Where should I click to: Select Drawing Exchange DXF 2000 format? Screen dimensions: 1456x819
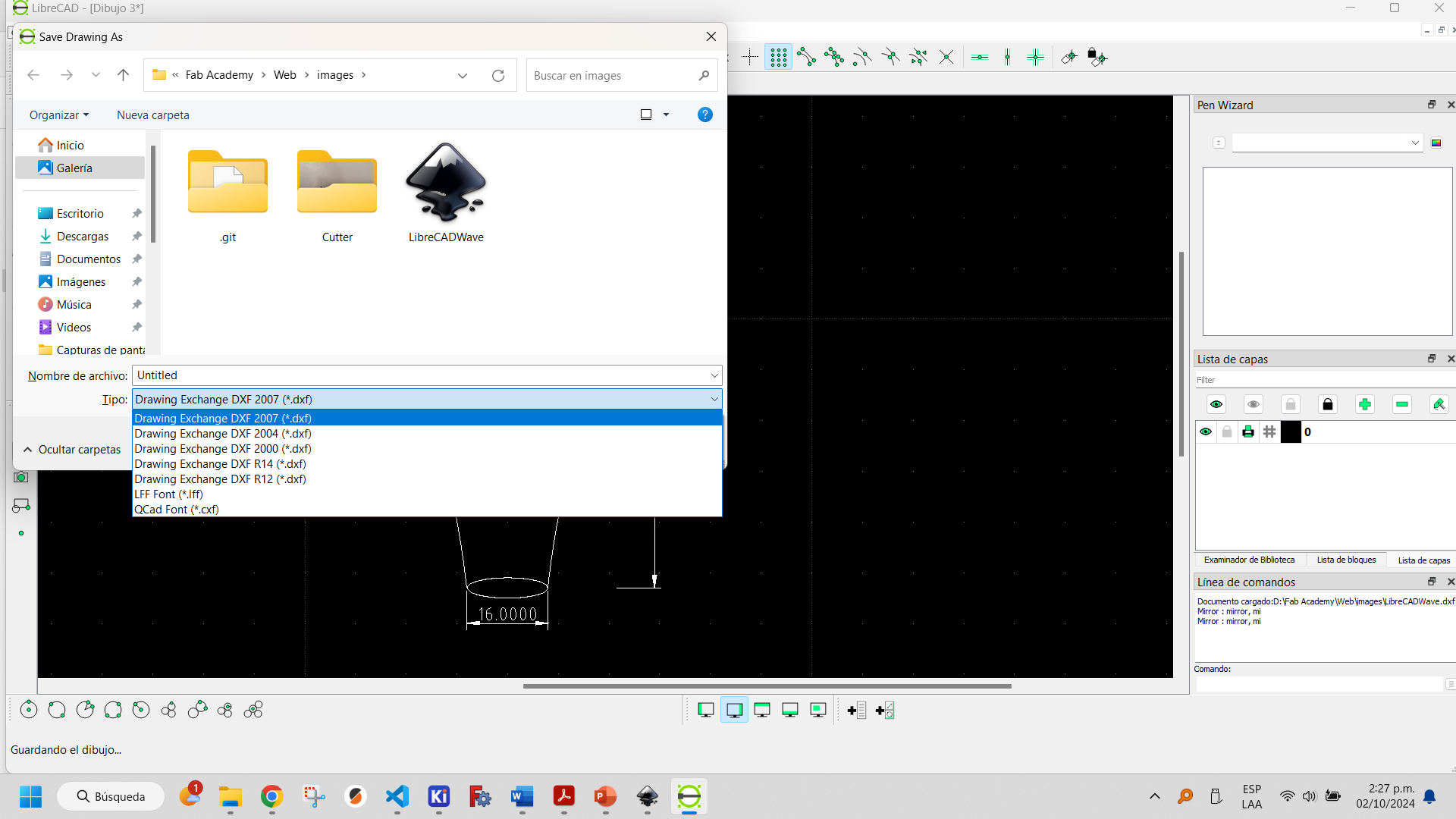click(x=427, y=449)
